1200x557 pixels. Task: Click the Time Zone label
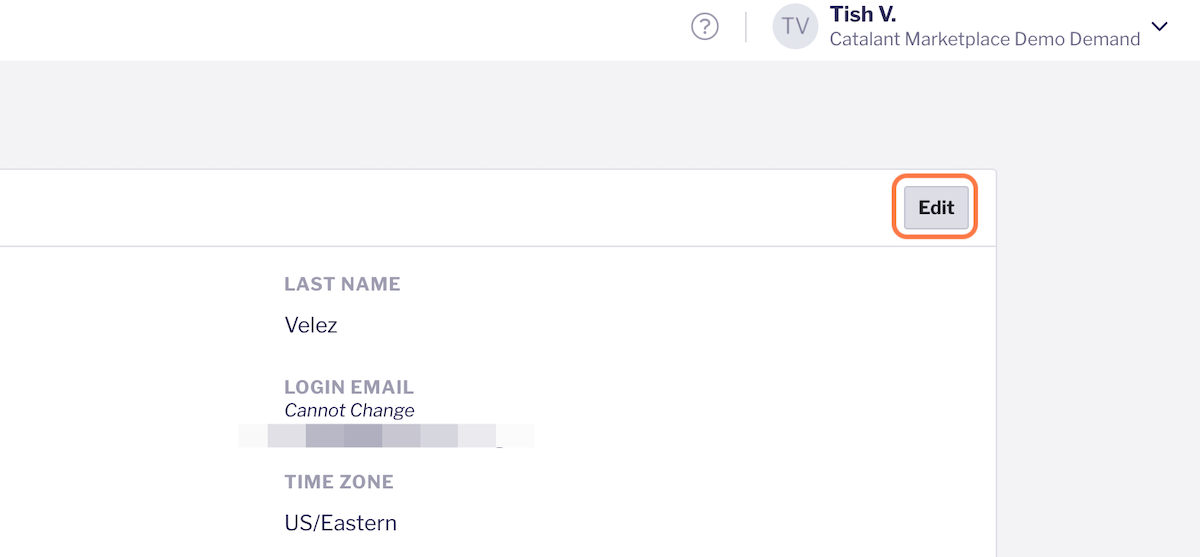[x=339, y=482]
